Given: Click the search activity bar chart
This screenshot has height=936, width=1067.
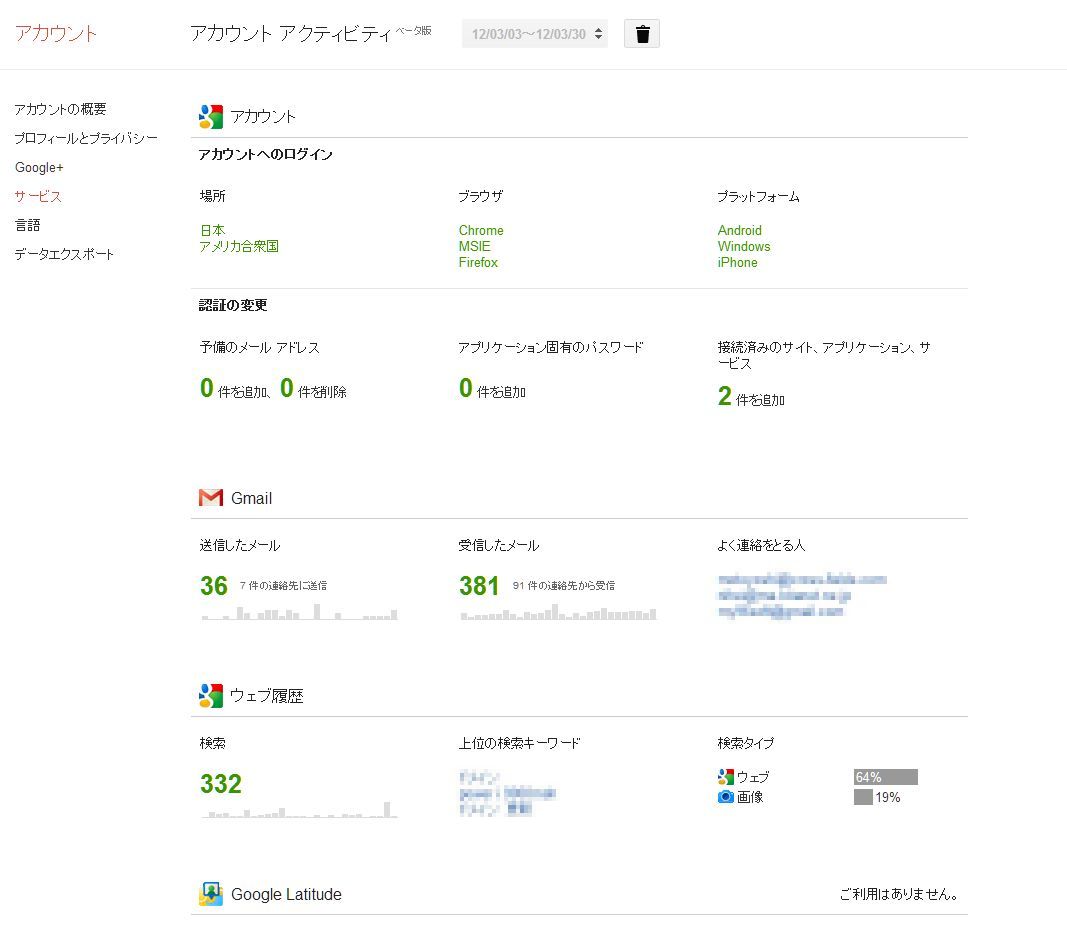Looking at the screenshot, I should (x=299, y=809).
